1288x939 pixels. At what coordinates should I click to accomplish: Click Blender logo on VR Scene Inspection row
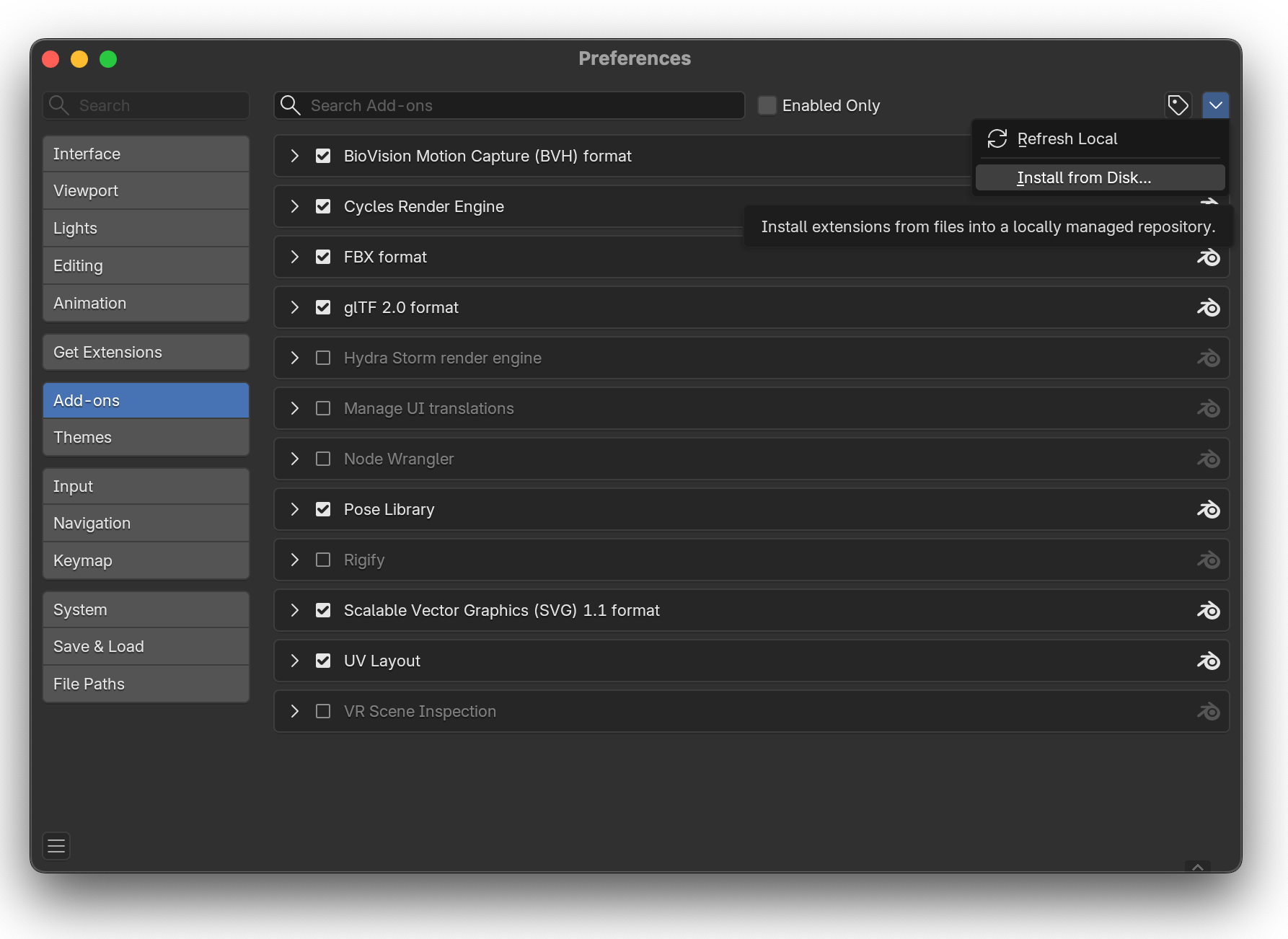click(1209, 711)
